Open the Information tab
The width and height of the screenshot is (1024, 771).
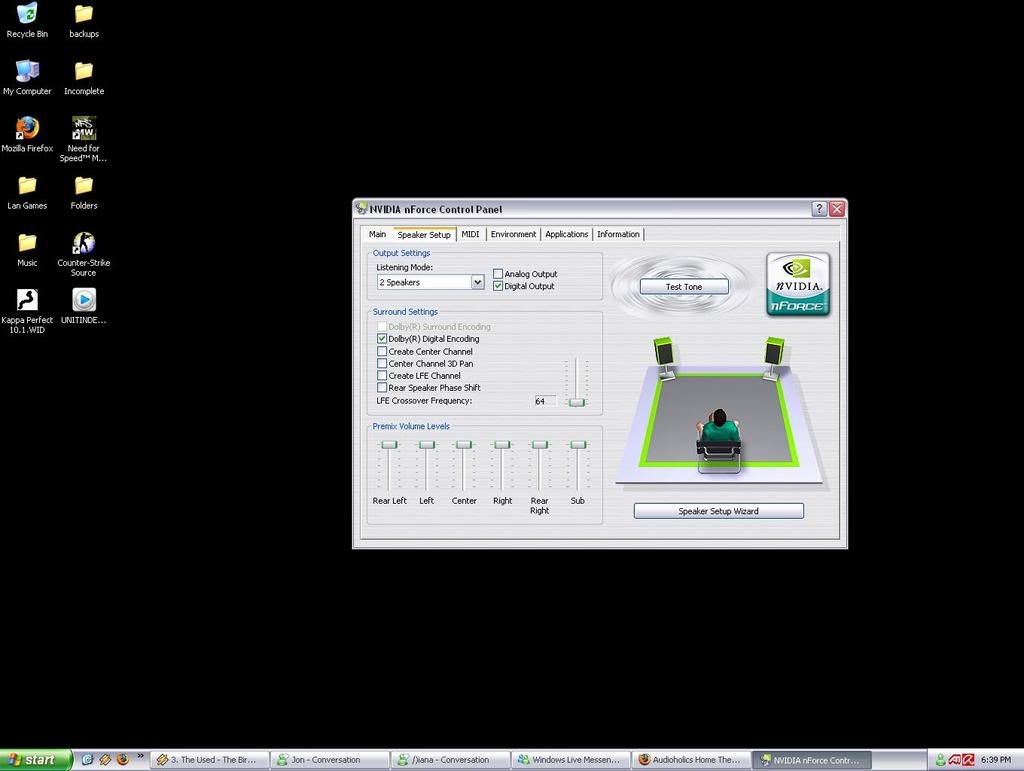618,234
